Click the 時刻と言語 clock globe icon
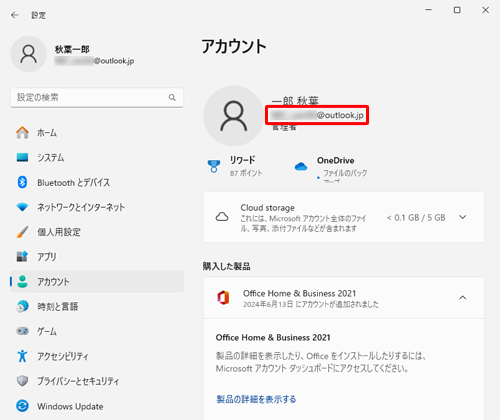500x420 pixels. pos(22,306)
